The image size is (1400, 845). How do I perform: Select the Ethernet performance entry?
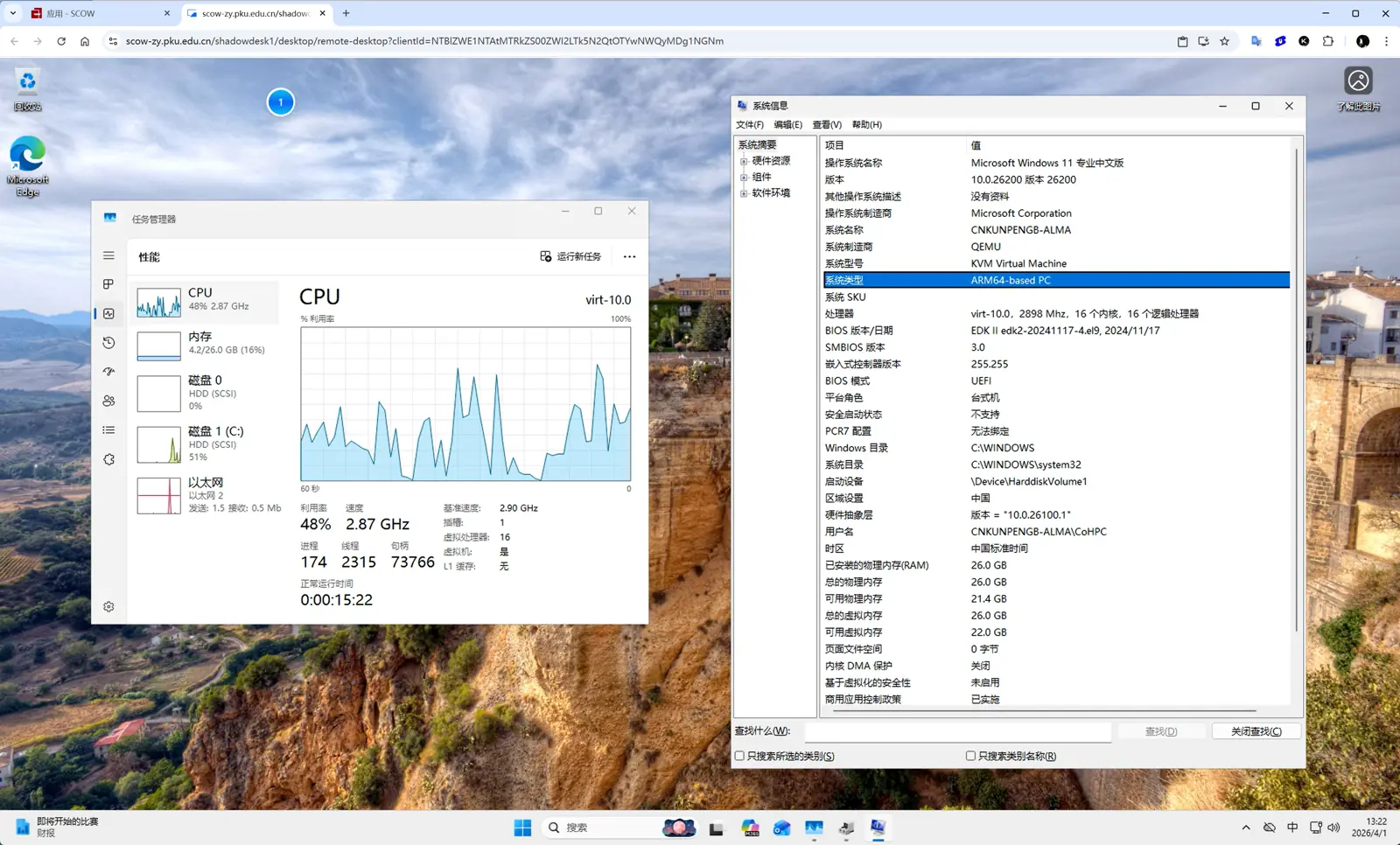pos(205,495)
